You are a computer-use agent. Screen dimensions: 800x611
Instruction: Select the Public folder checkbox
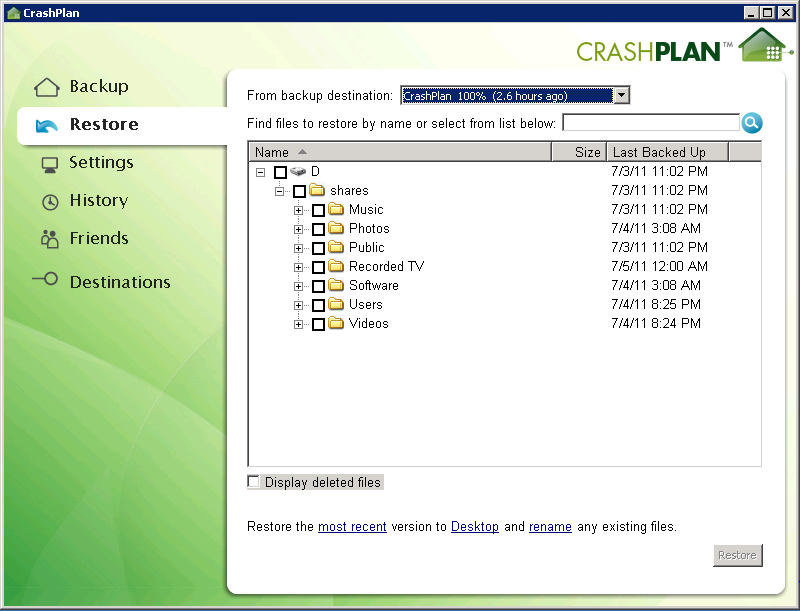tap(318, 248)
